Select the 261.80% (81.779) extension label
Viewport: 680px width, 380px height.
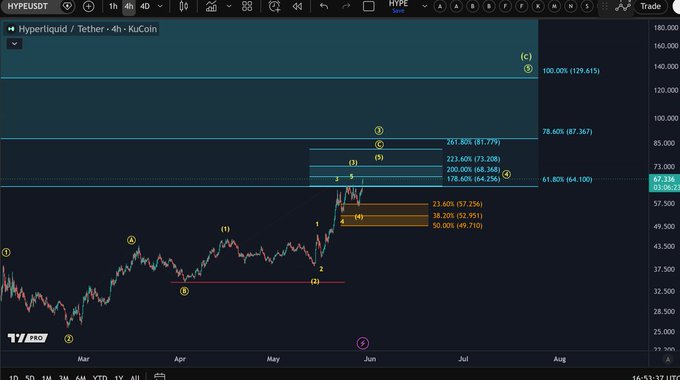(x=473, y=142)
